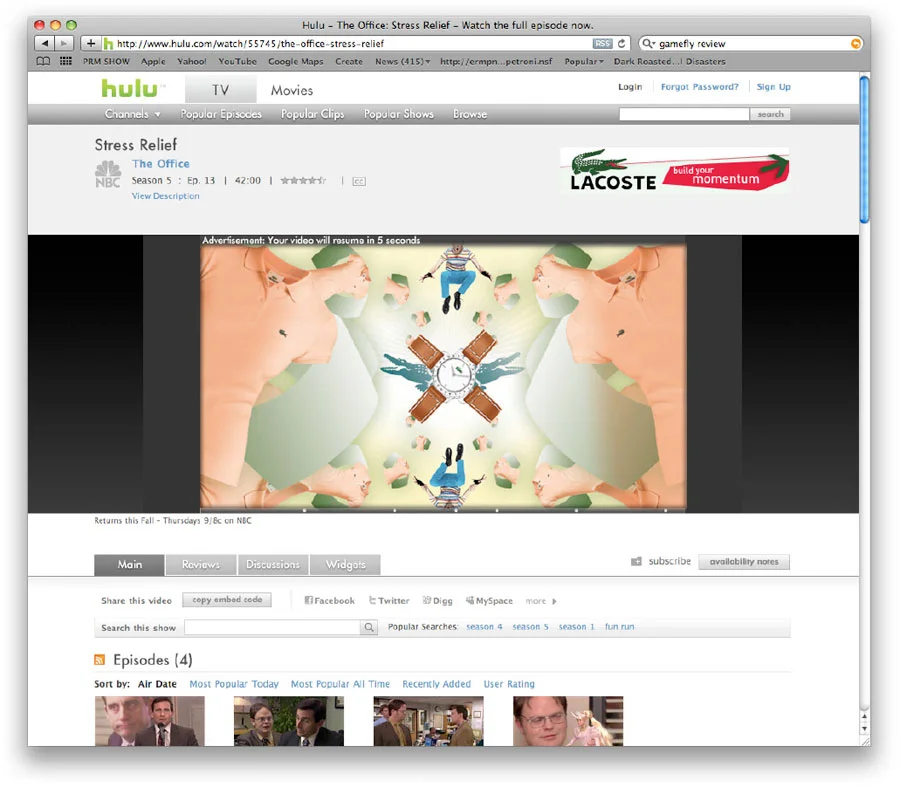Open the Top Sites grid icon

click(x=66, y=61)
